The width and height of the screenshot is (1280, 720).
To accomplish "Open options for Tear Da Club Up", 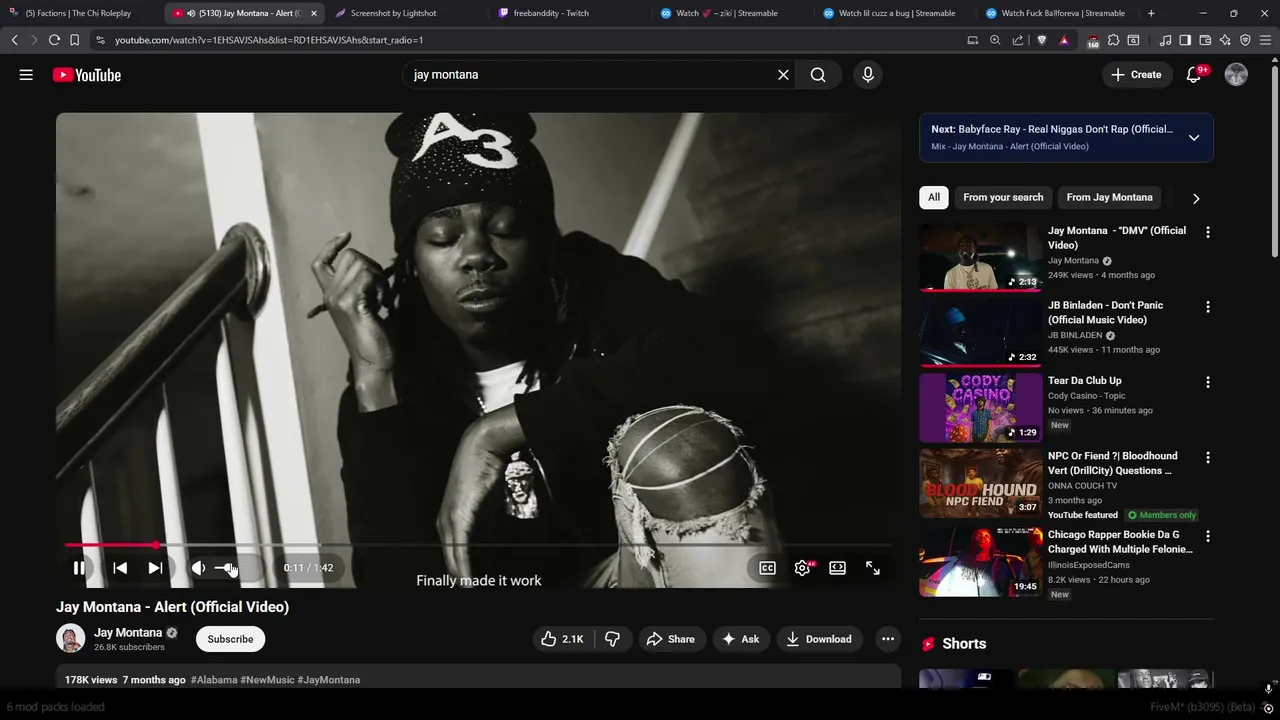I will tap(1207, 382).
